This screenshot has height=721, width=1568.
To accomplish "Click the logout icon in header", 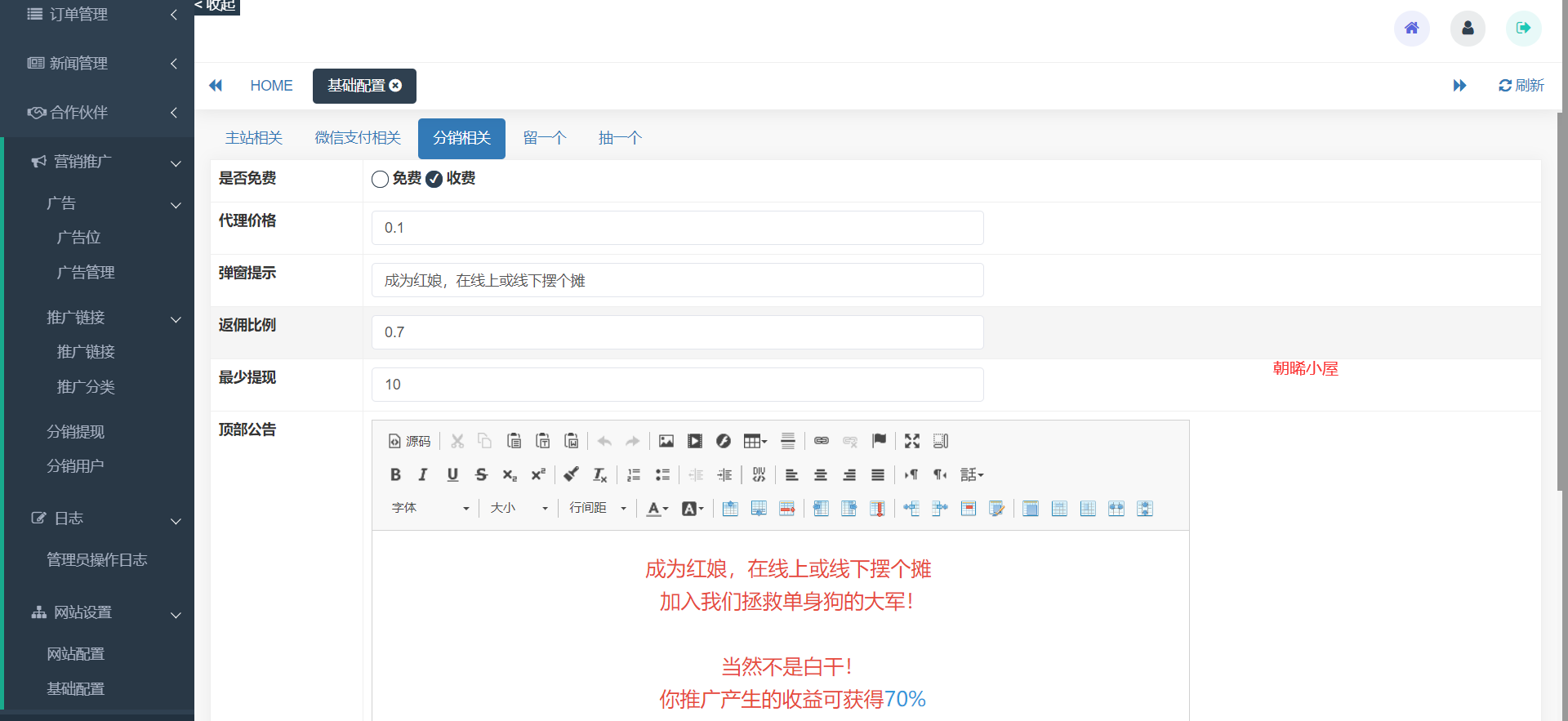I will click(x=1523, y=29).
